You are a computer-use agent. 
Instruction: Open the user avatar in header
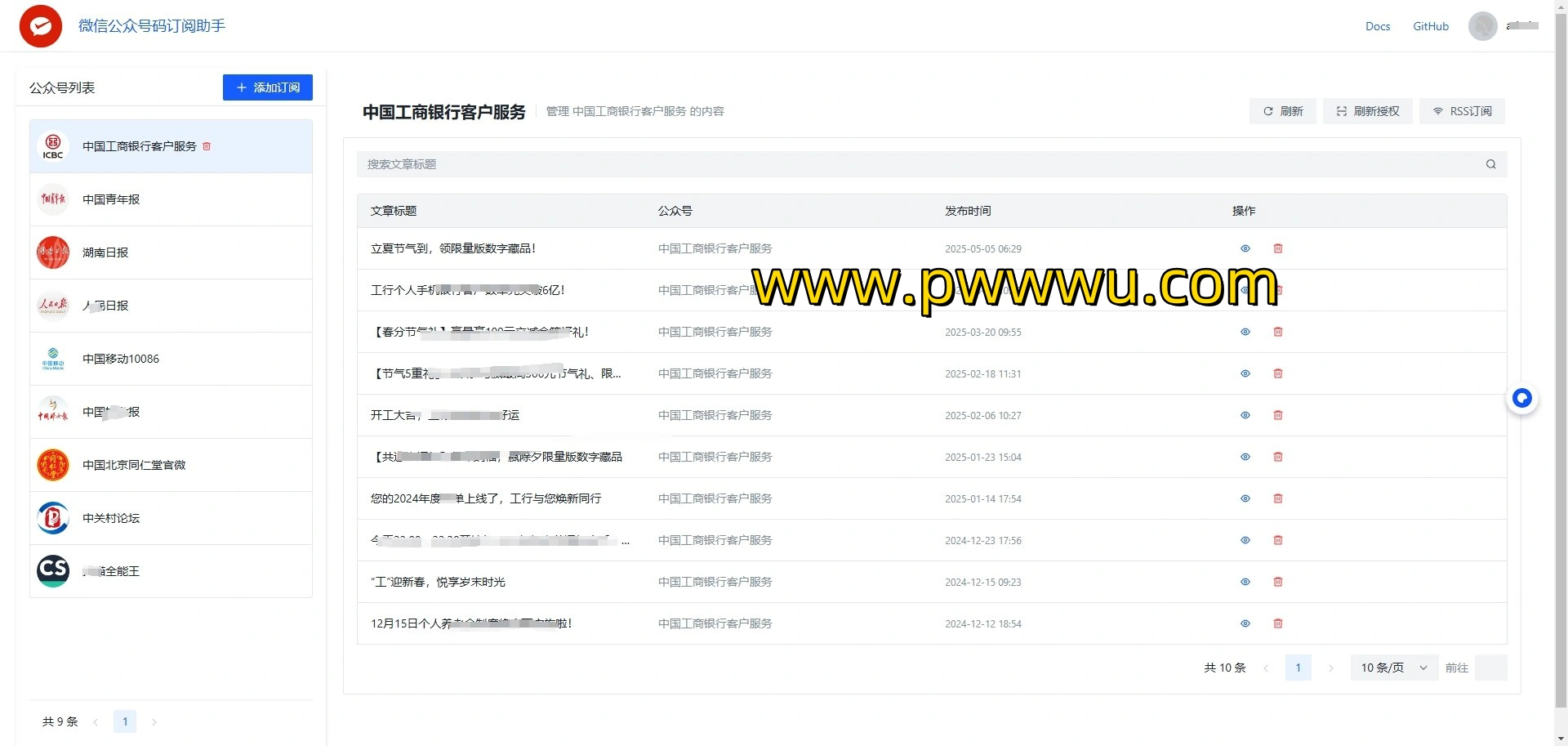click(x=1482, y=26)
